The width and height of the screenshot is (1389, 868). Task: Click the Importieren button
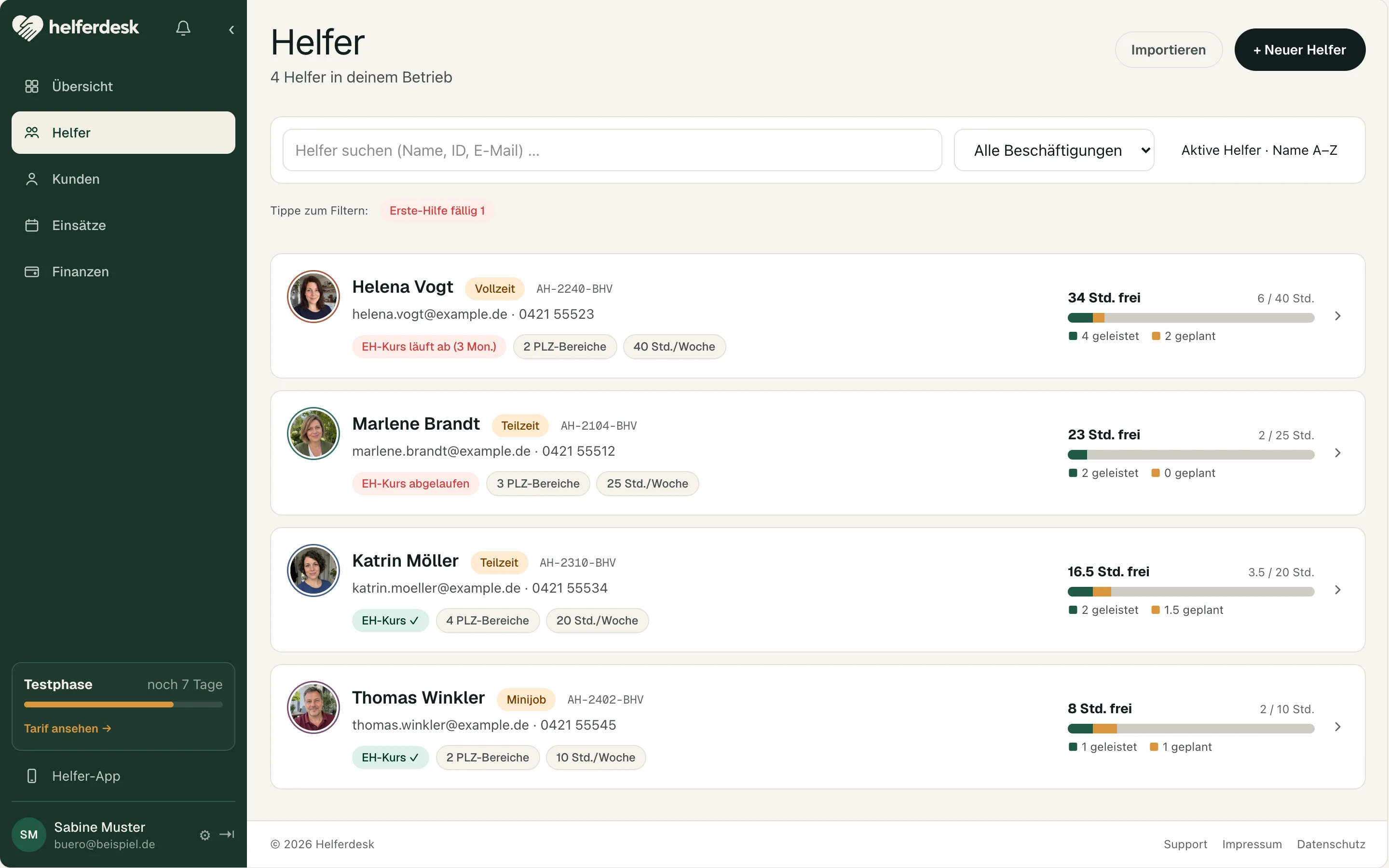[x=1168, y=50]
